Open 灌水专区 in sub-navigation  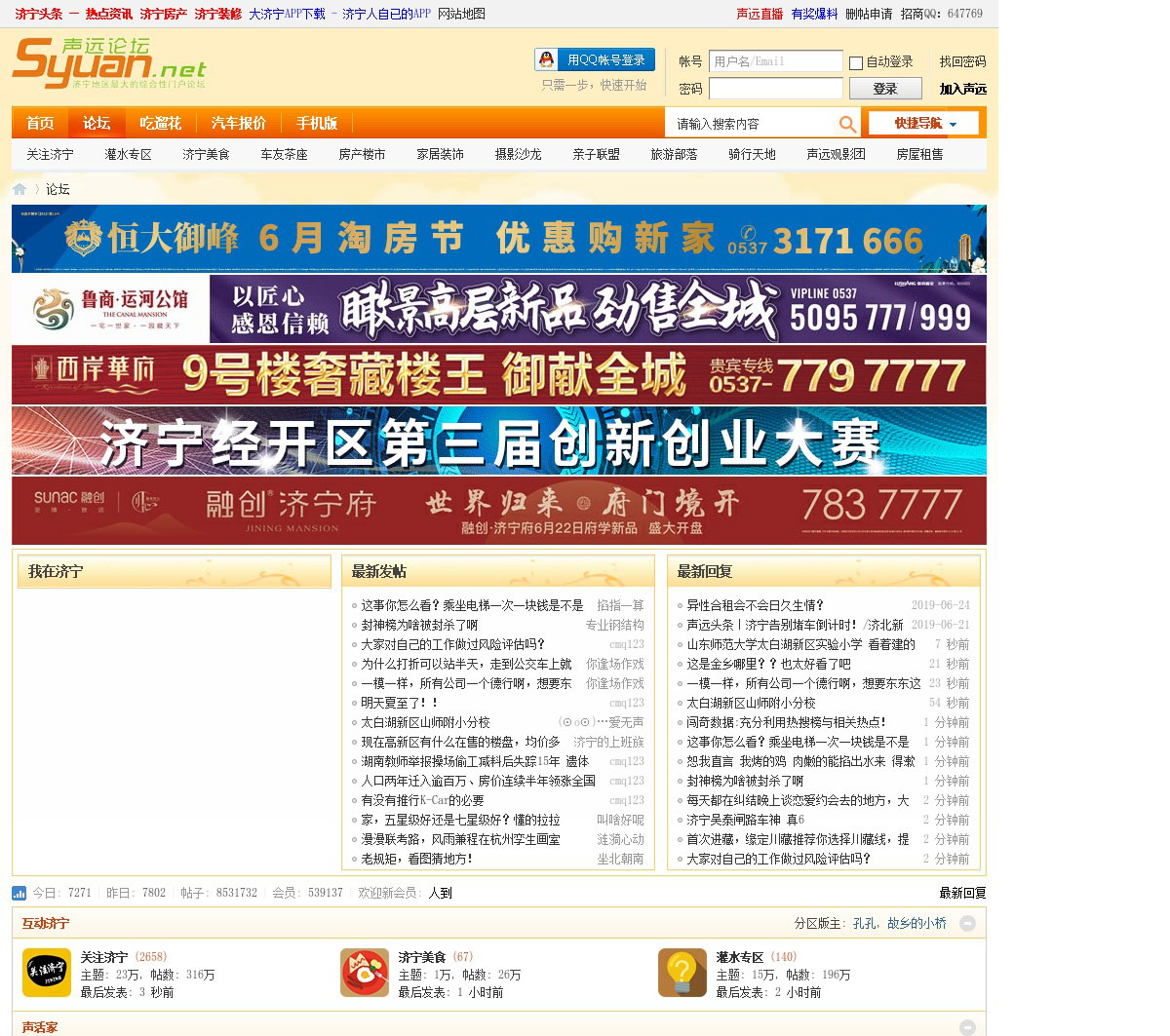click(128, 154)
